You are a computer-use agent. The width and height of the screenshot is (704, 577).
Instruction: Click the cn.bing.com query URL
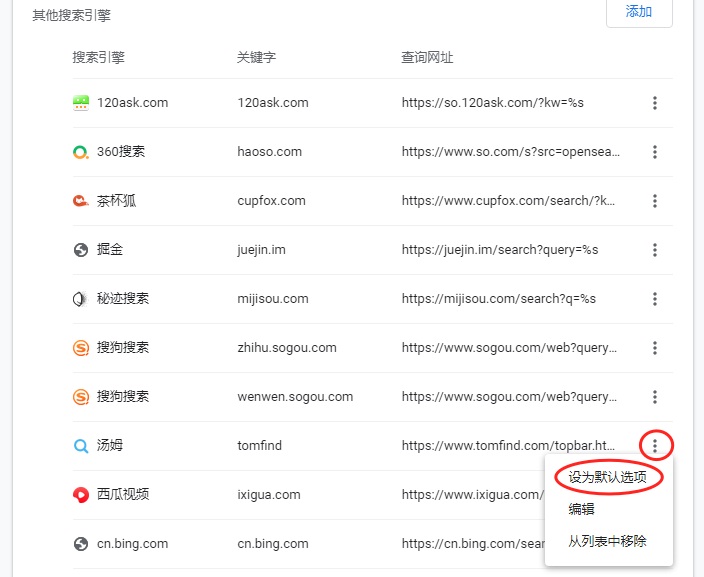pos(473,543)
